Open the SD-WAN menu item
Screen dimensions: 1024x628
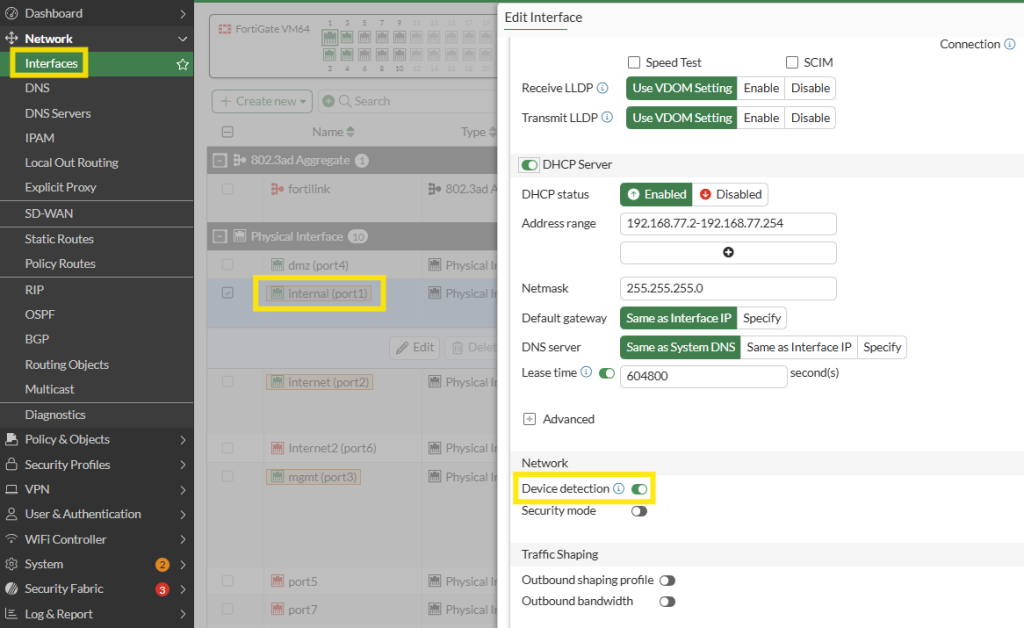point(49,213)
